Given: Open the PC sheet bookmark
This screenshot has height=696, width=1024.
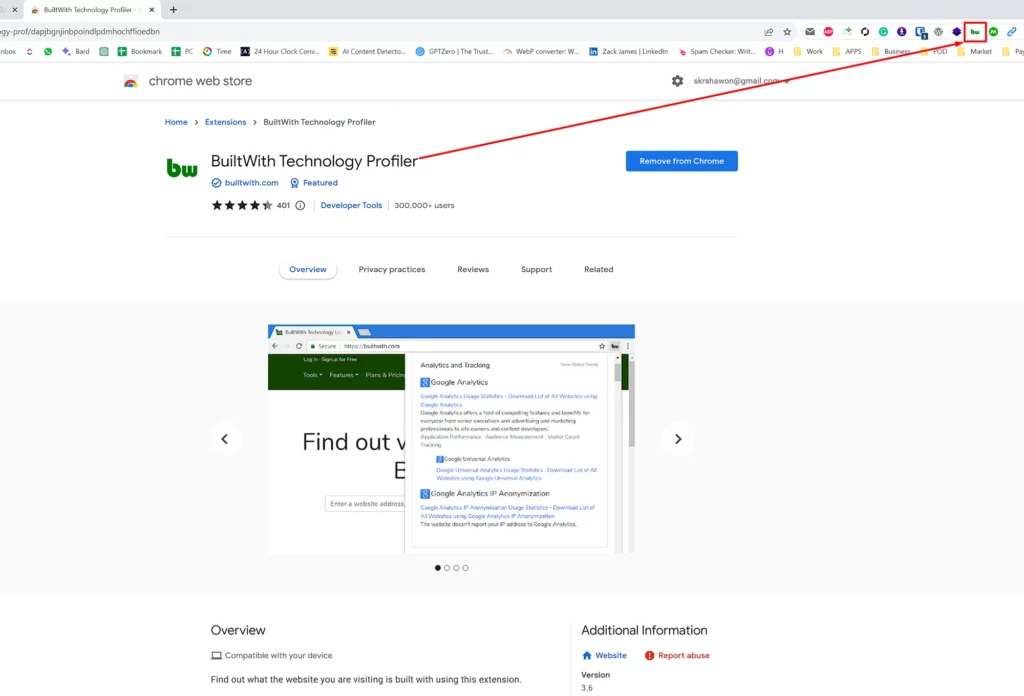Looking at the screenshot, I should [x=182, y=51].
